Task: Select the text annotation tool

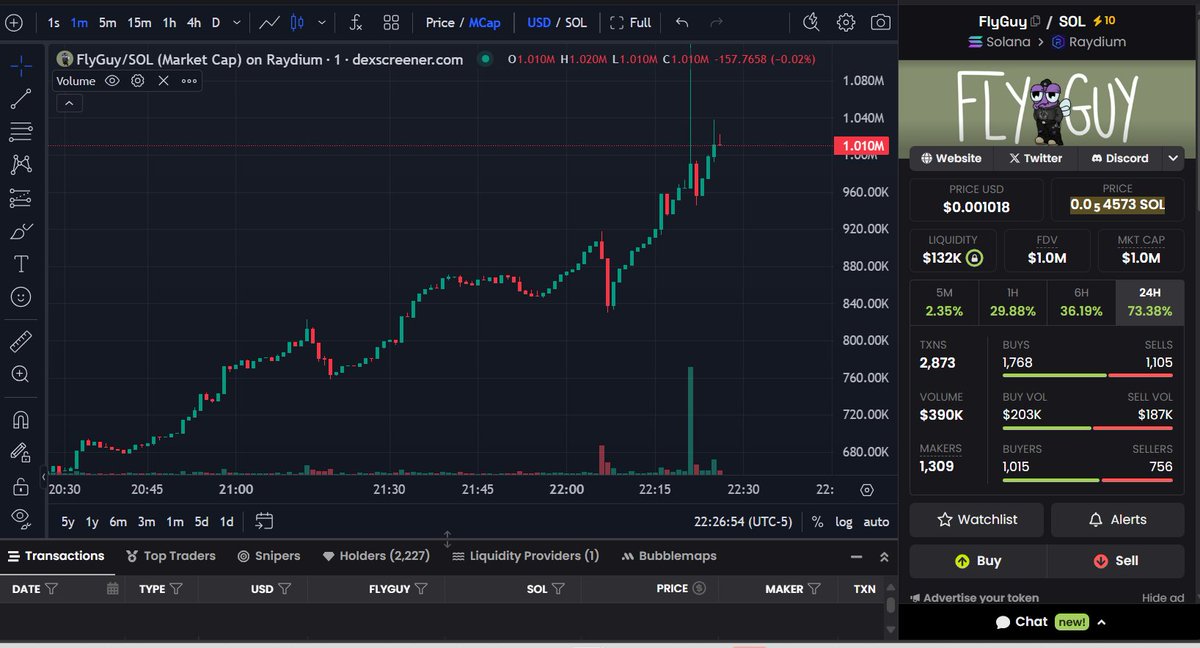Action: [x=21, y=264]
